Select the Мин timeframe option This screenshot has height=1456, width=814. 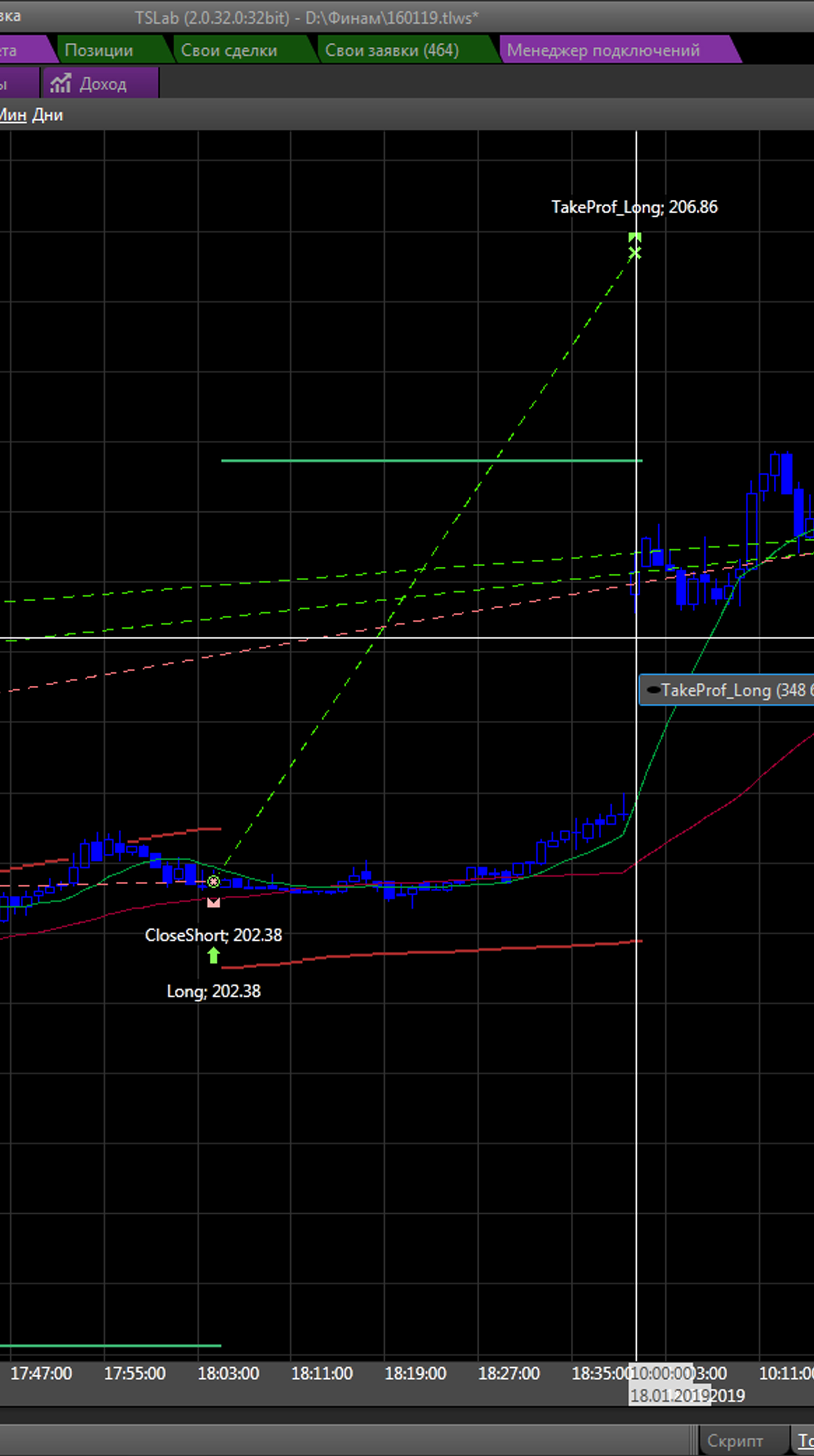(12, 115)
